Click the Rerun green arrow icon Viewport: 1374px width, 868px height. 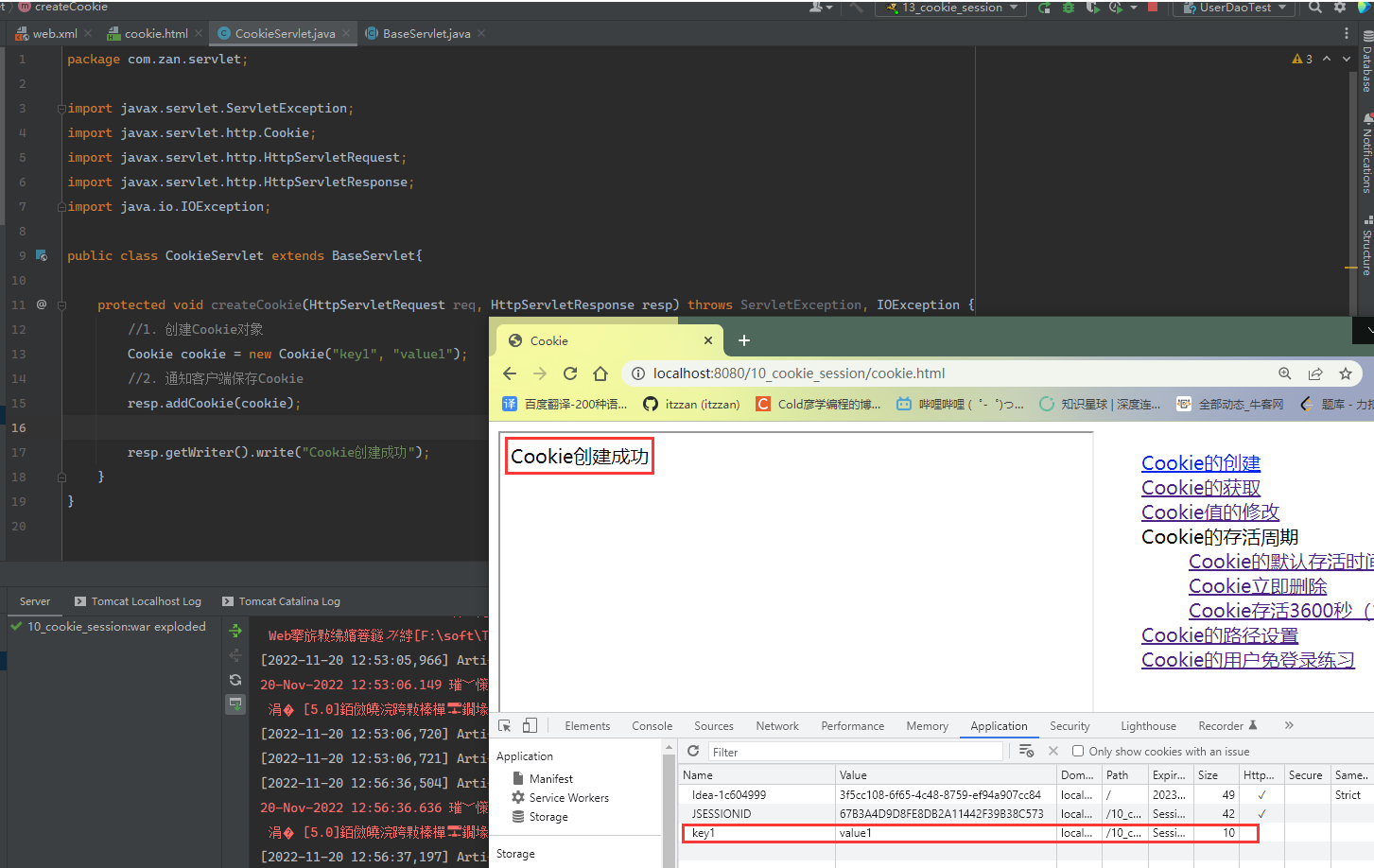coord(1044,8)
